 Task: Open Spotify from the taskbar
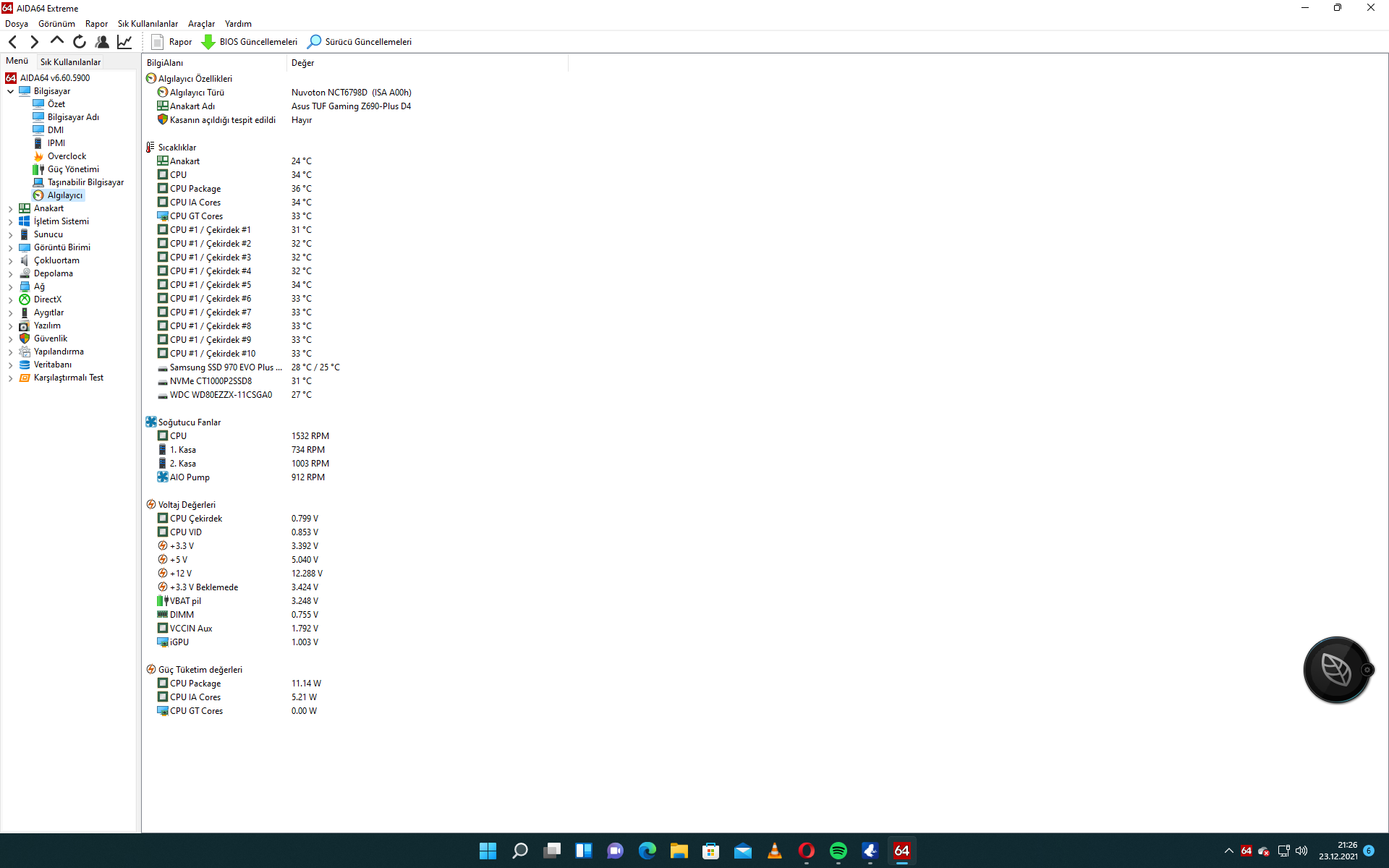coord(838,851)
